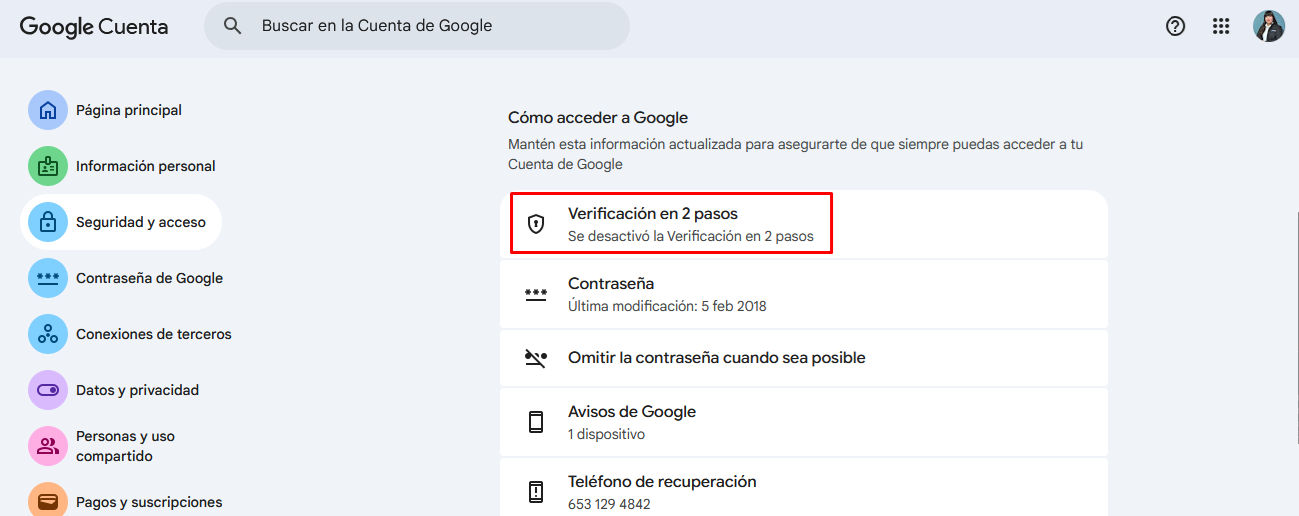Click the Datos y privacidad toggle icon

[x=48, y=391]
